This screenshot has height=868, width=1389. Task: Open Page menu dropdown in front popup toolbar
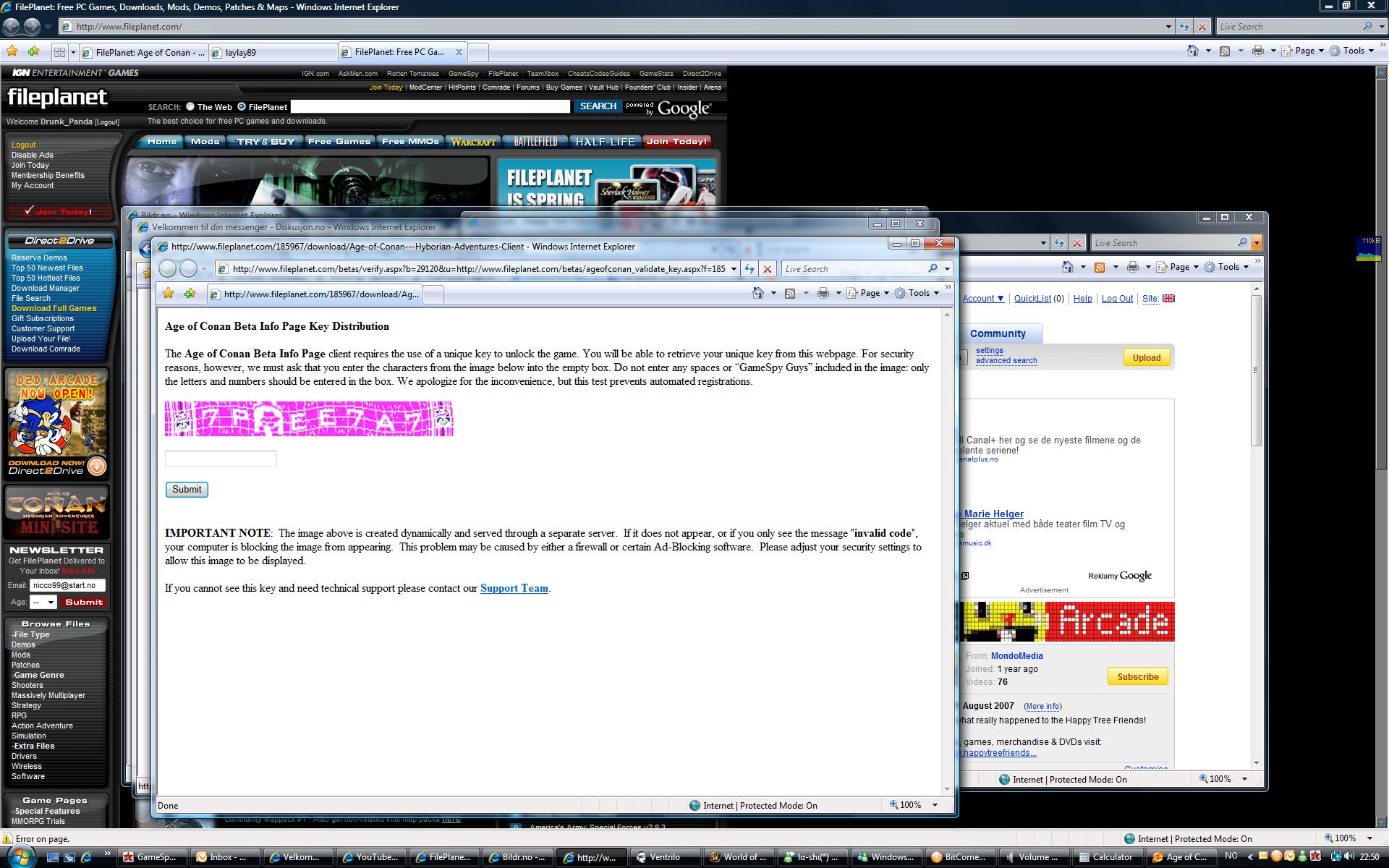(x=868, y=293)
